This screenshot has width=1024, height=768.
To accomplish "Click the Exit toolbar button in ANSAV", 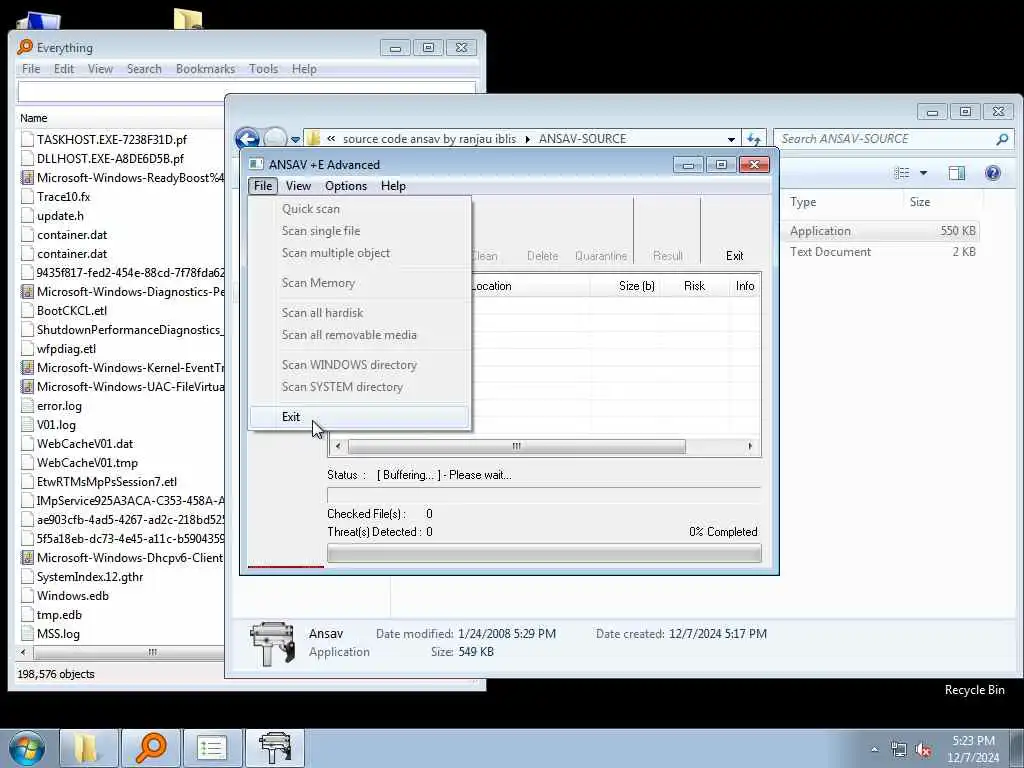I will (x=734, y=255).
